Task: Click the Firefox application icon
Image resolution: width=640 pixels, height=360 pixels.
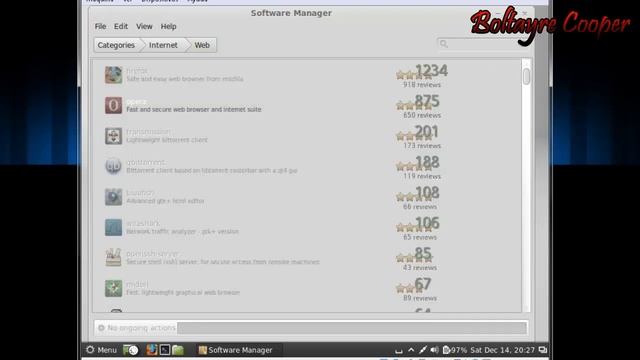Action: click(113, 75)
